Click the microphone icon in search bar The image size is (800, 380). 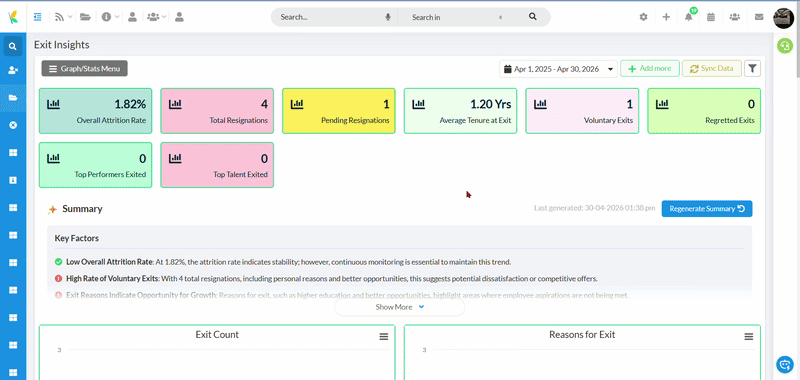(388, 17)
